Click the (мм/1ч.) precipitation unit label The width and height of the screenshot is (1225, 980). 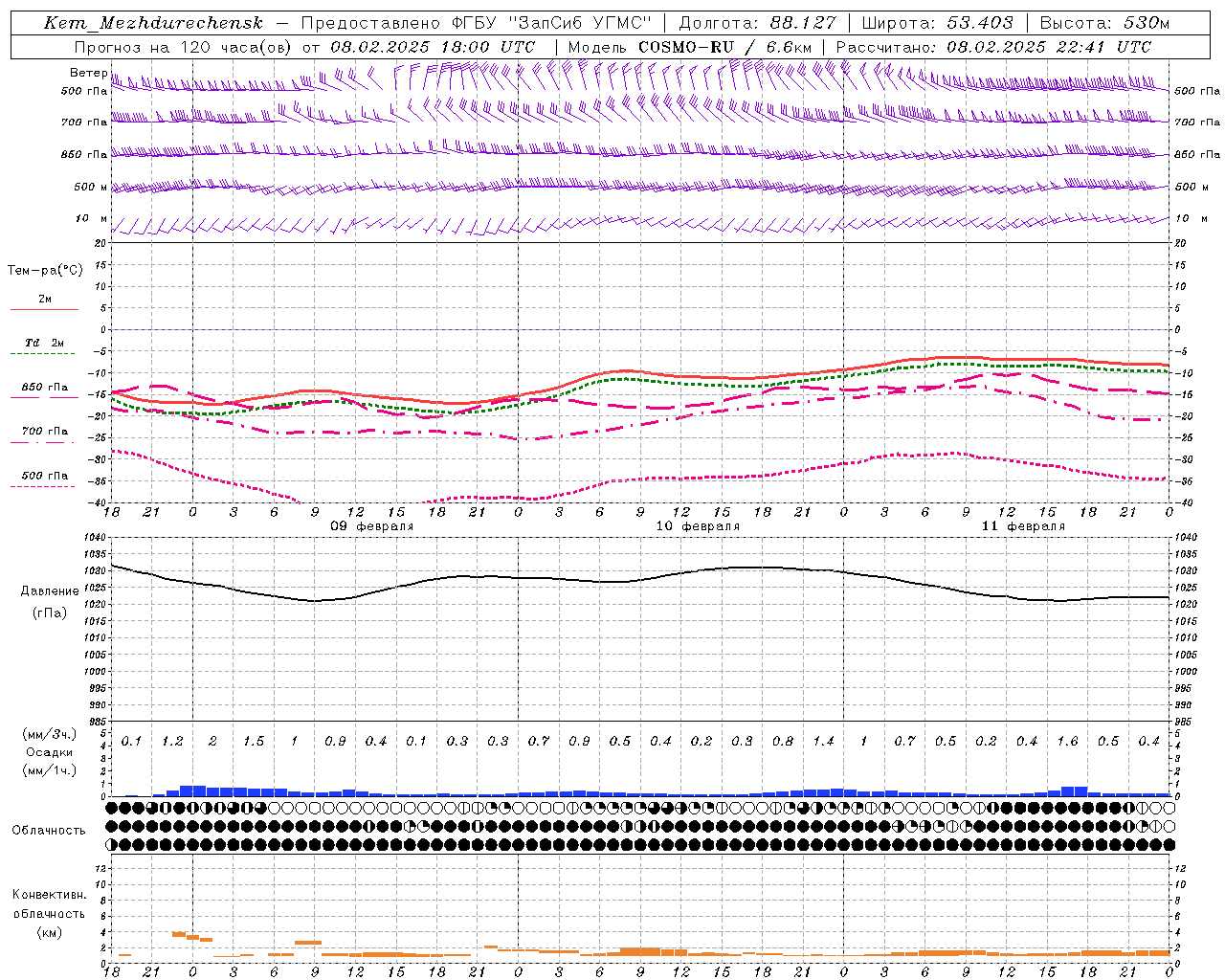tap(50, 770)
